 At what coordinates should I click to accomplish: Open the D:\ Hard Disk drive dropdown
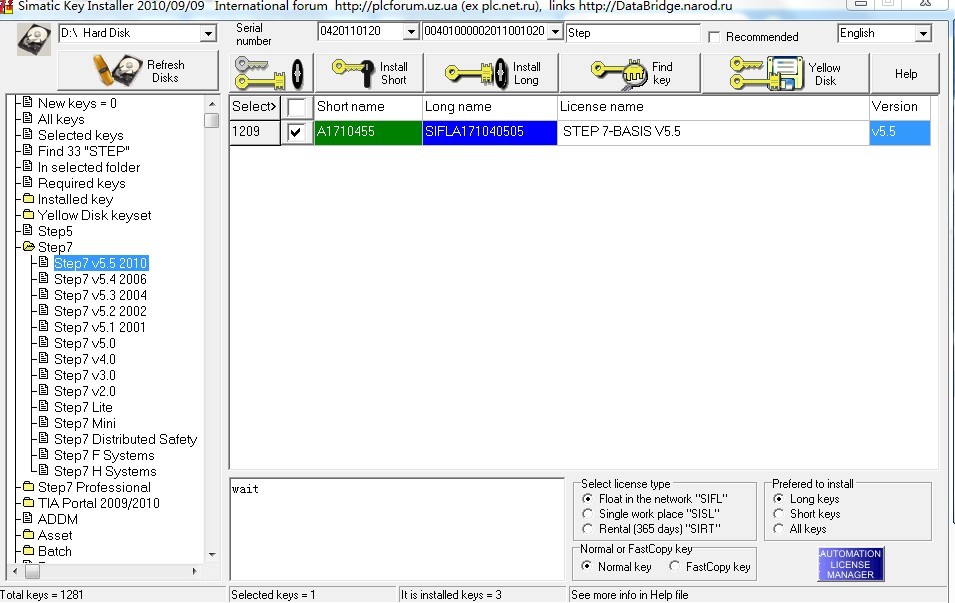pyautogui.click(x=208, y=34)
